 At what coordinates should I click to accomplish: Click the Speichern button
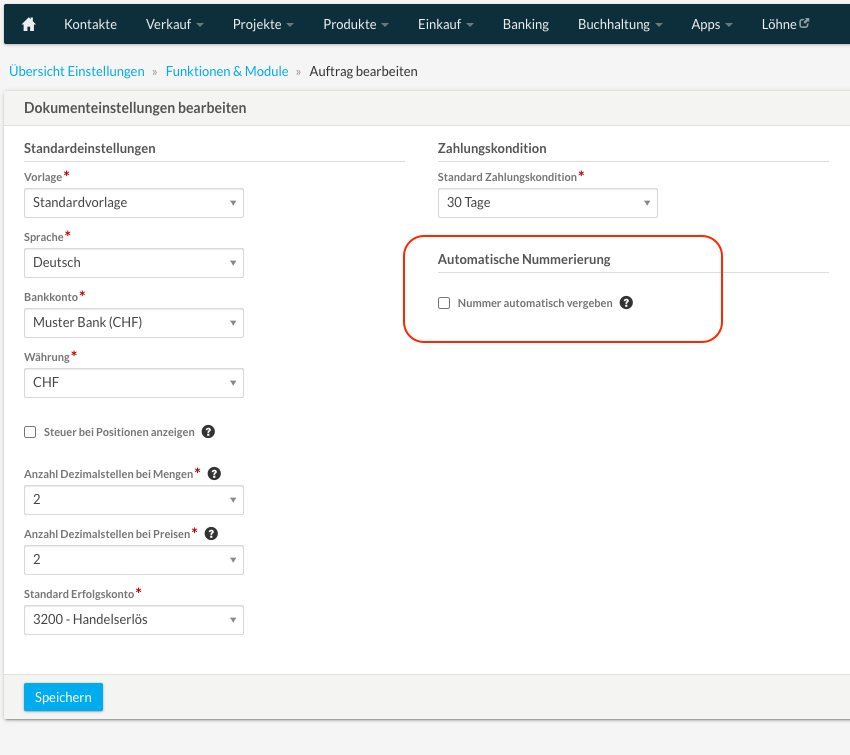pos(62,696)
